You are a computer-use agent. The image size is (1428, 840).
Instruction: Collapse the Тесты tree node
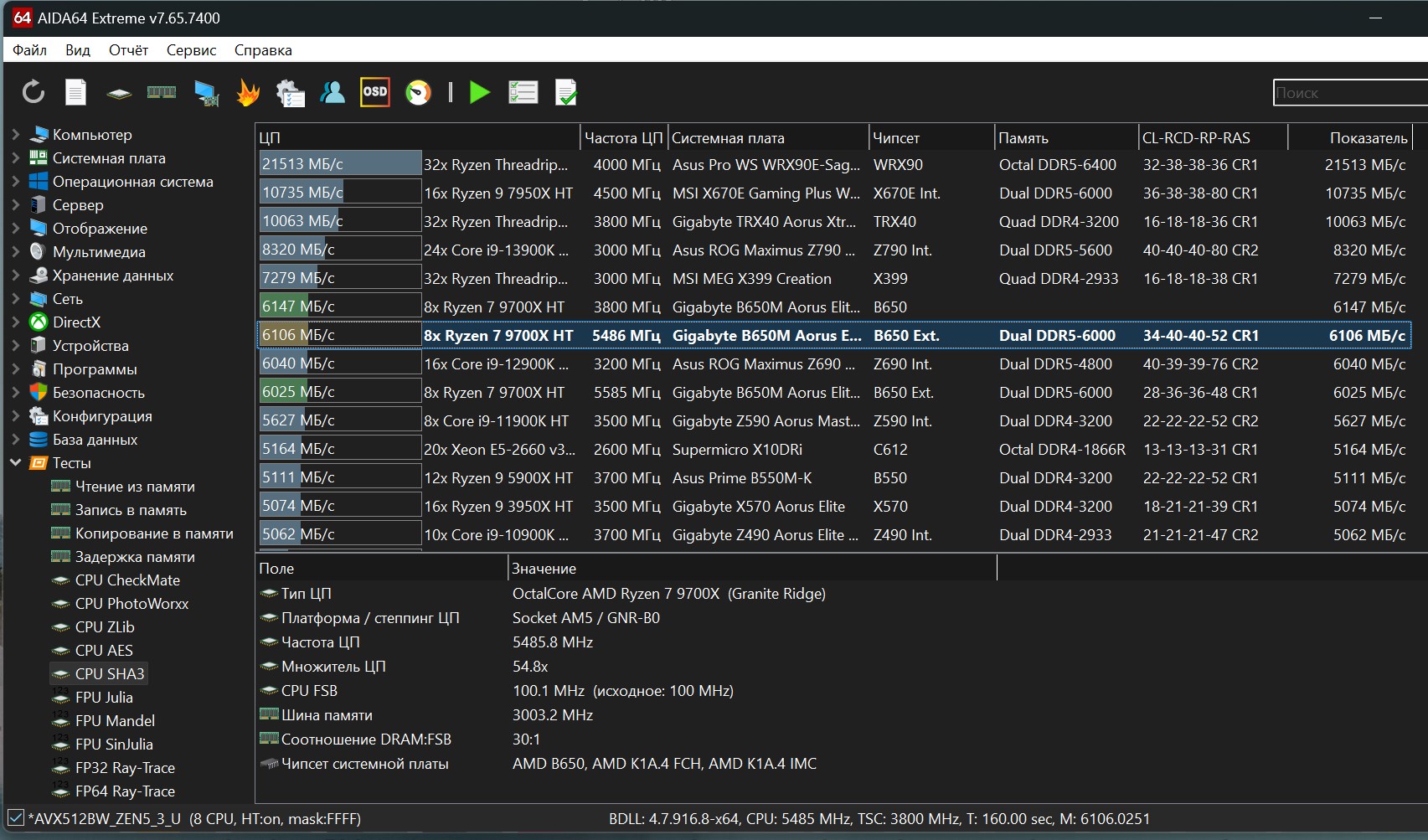click(15, 462)
